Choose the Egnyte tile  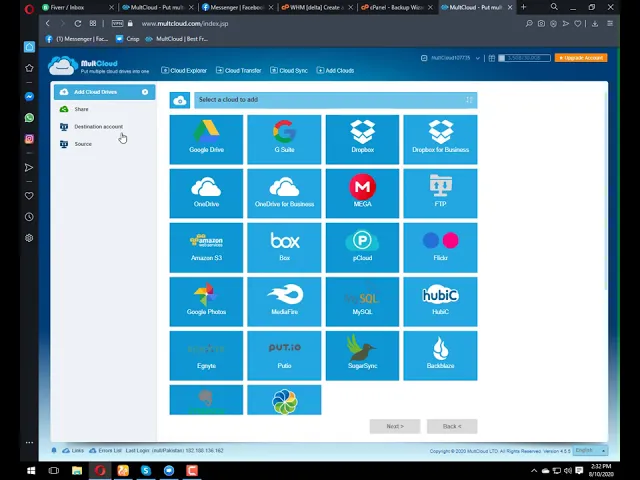click(x=206, y=356)
